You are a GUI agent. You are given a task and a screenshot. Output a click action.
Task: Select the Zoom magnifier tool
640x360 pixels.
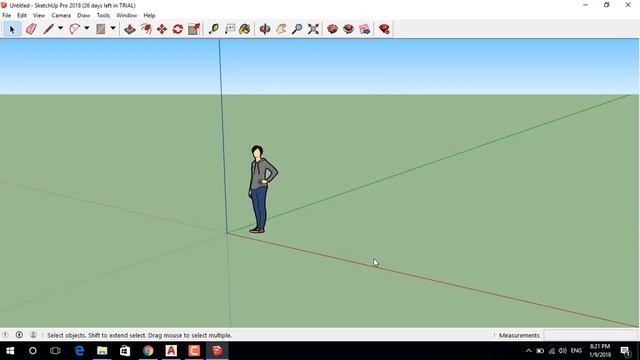click(x=297, y=29)
